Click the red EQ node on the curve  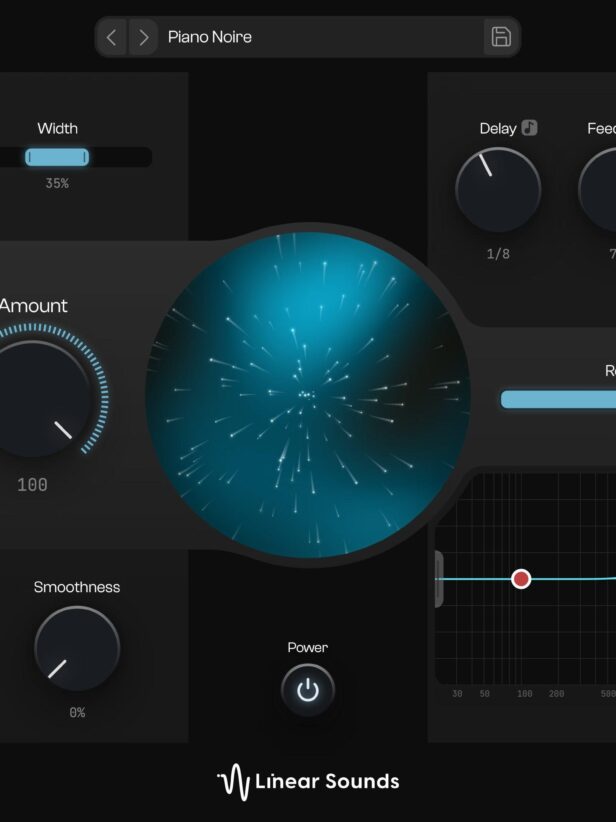point(521,579)
